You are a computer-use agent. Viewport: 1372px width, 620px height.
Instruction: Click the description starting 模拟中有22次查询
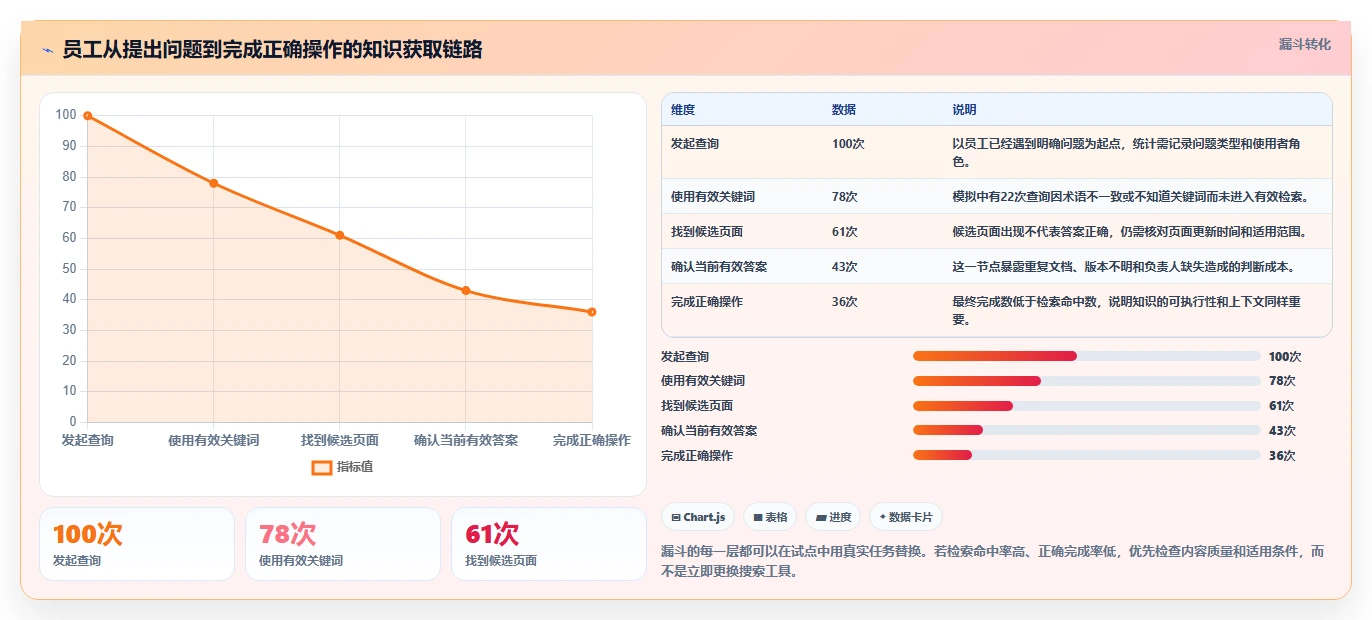pos(1131,197)
